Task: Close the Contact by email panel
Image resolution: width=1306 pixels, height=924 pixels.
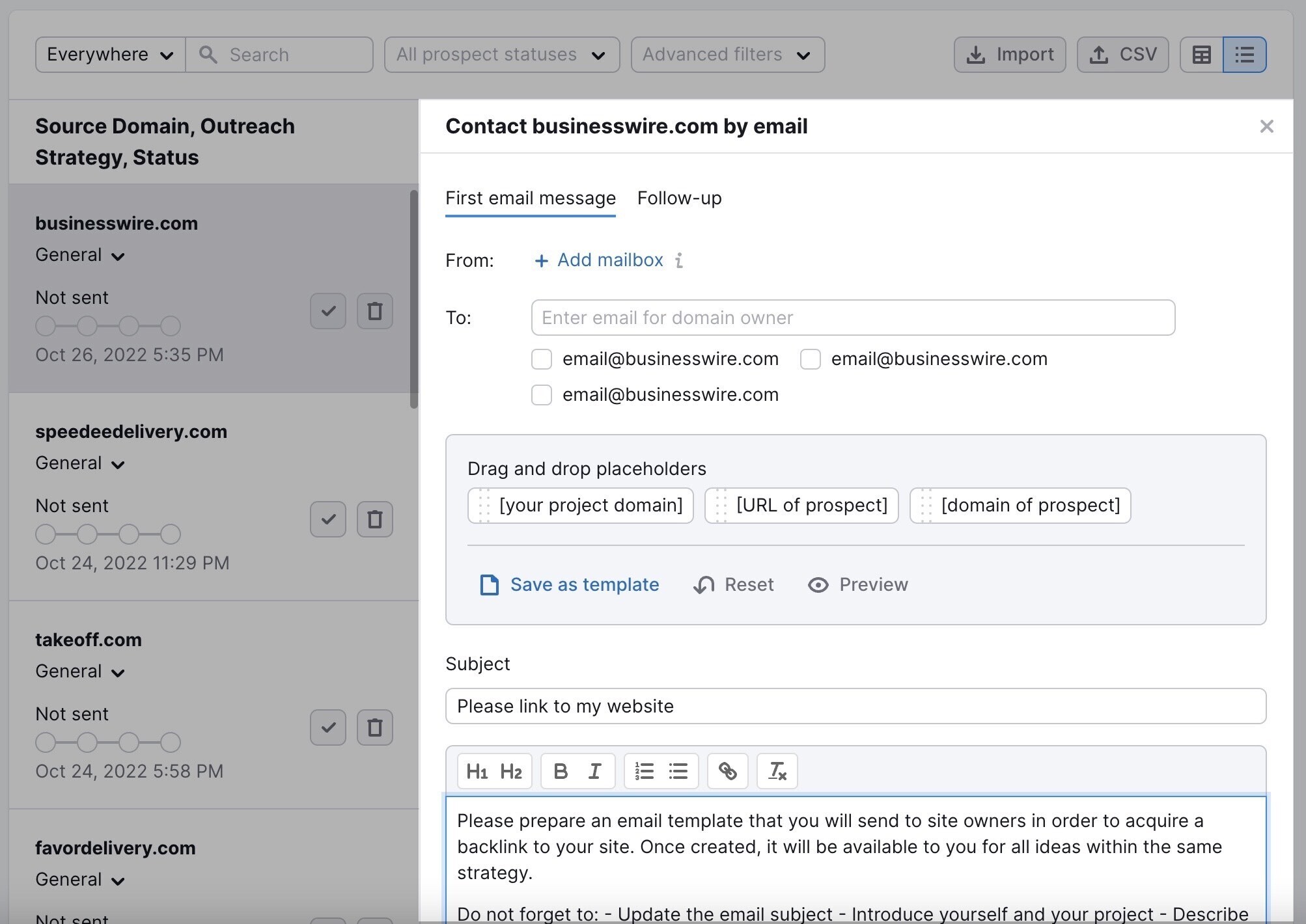Action: [x=1266, y=126]
